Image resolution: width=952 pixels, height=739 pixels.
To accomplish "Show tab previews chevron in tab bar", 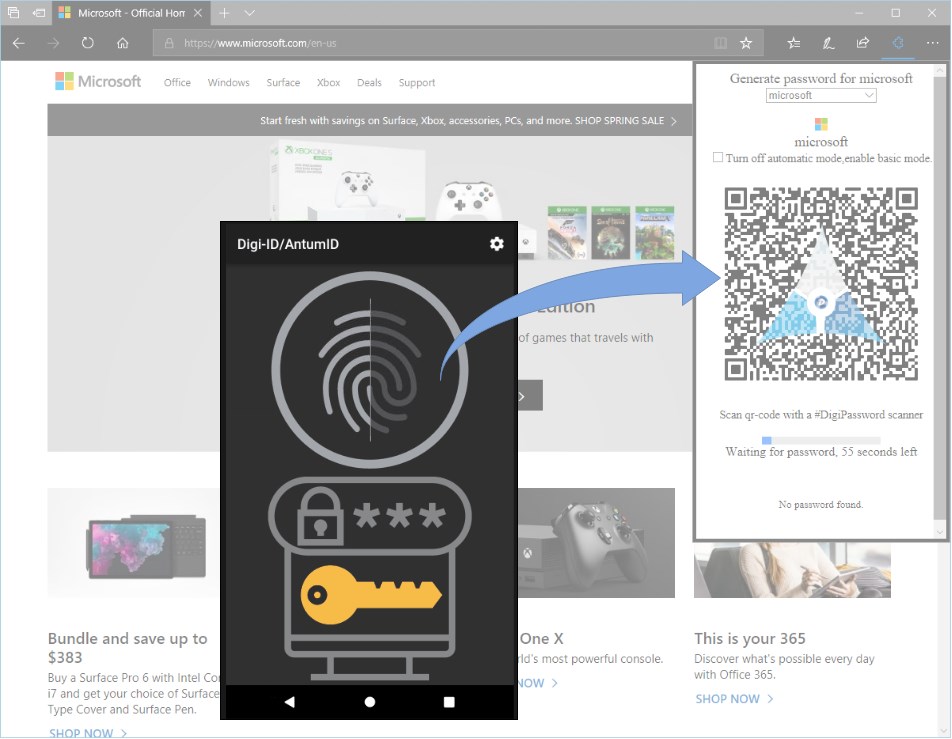I will tap(250, 13).
